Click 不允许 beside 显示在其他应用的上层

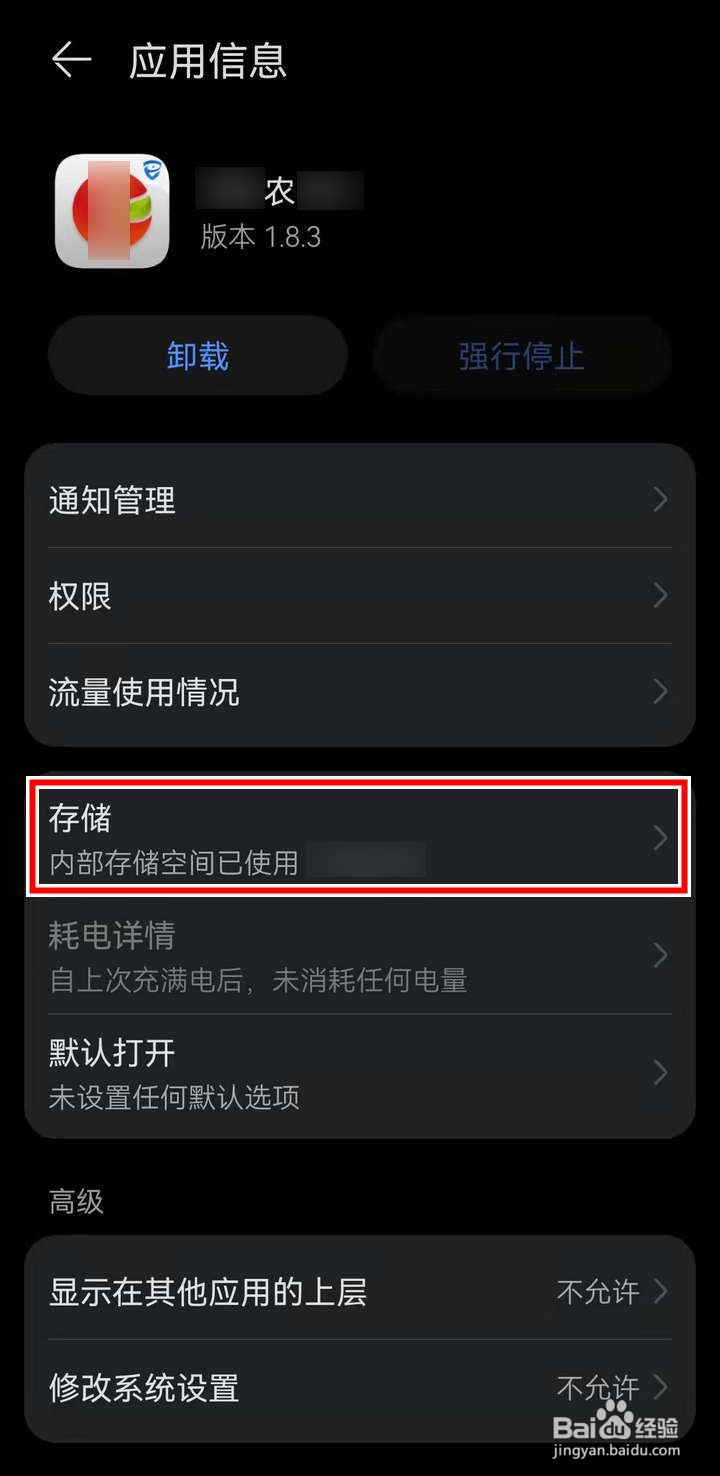coord(598,1291)
